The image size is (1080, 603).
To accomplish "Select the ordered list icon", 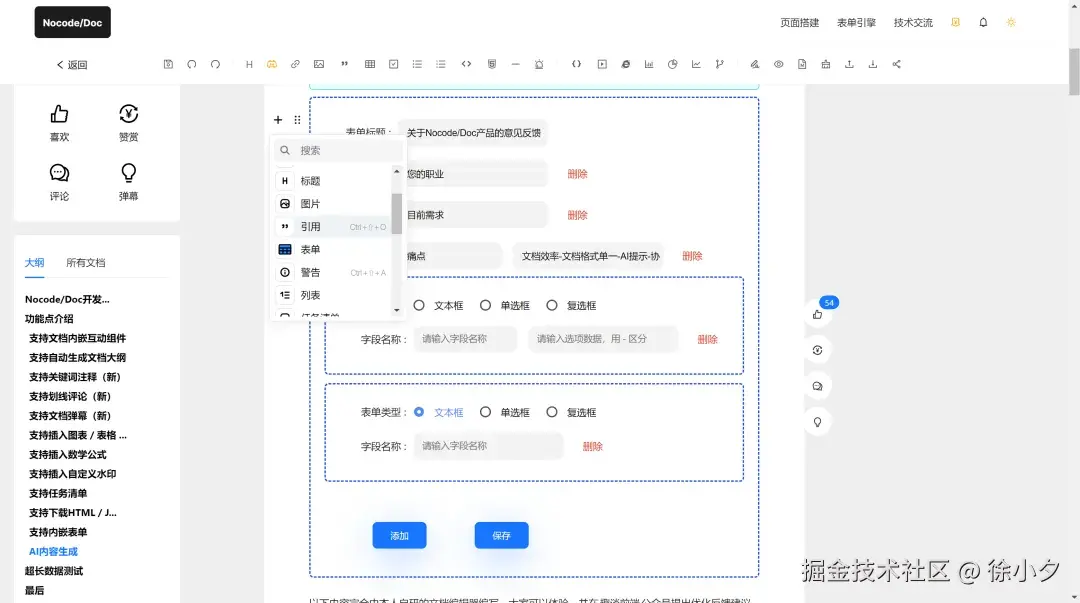I will tap(441, 63).
